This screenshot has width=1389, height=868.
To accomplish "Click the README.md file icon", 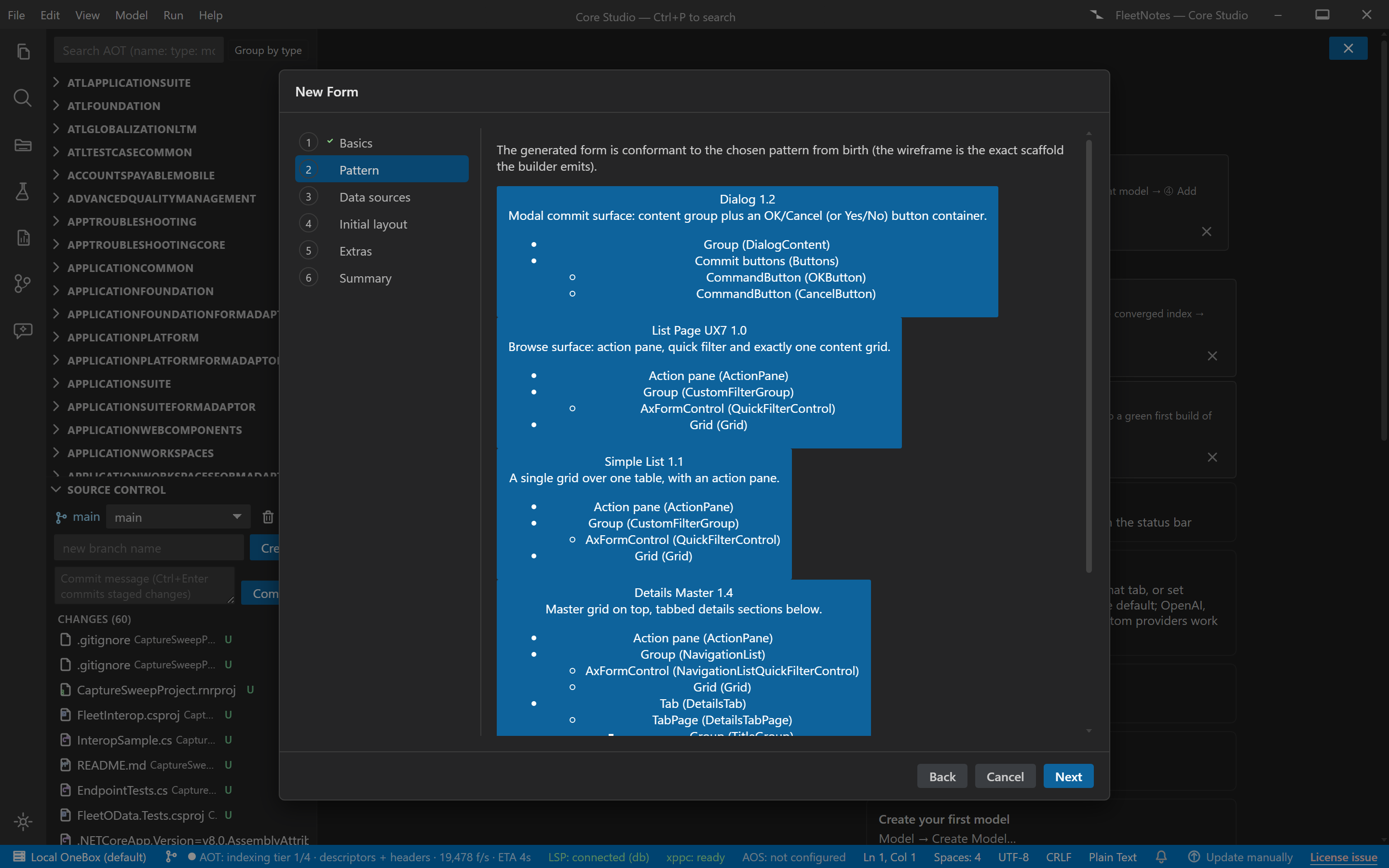I will coord(66,765).
